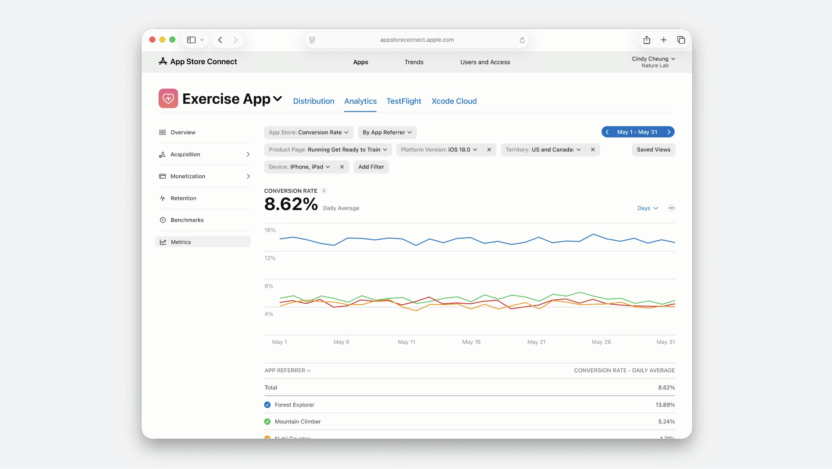Image resolution: width=832 pixels, height=469 pixels.
Task: Click the Add Filter button
Action: tap(371, 167)
